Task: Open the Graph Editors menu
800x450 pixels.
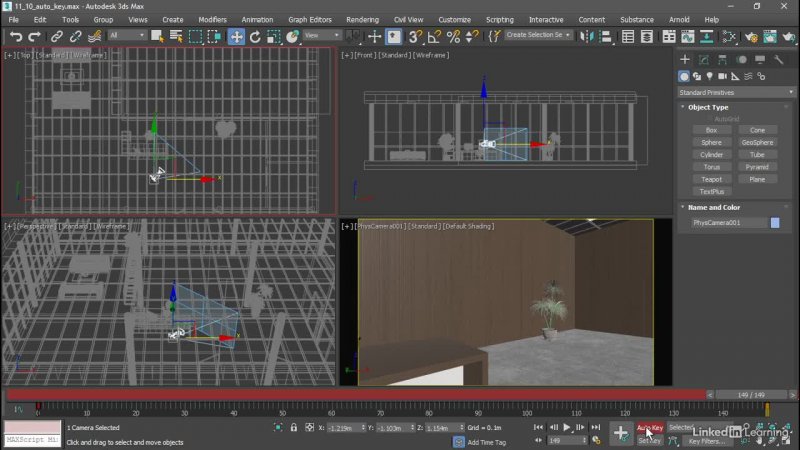Action: pos(310,19)
